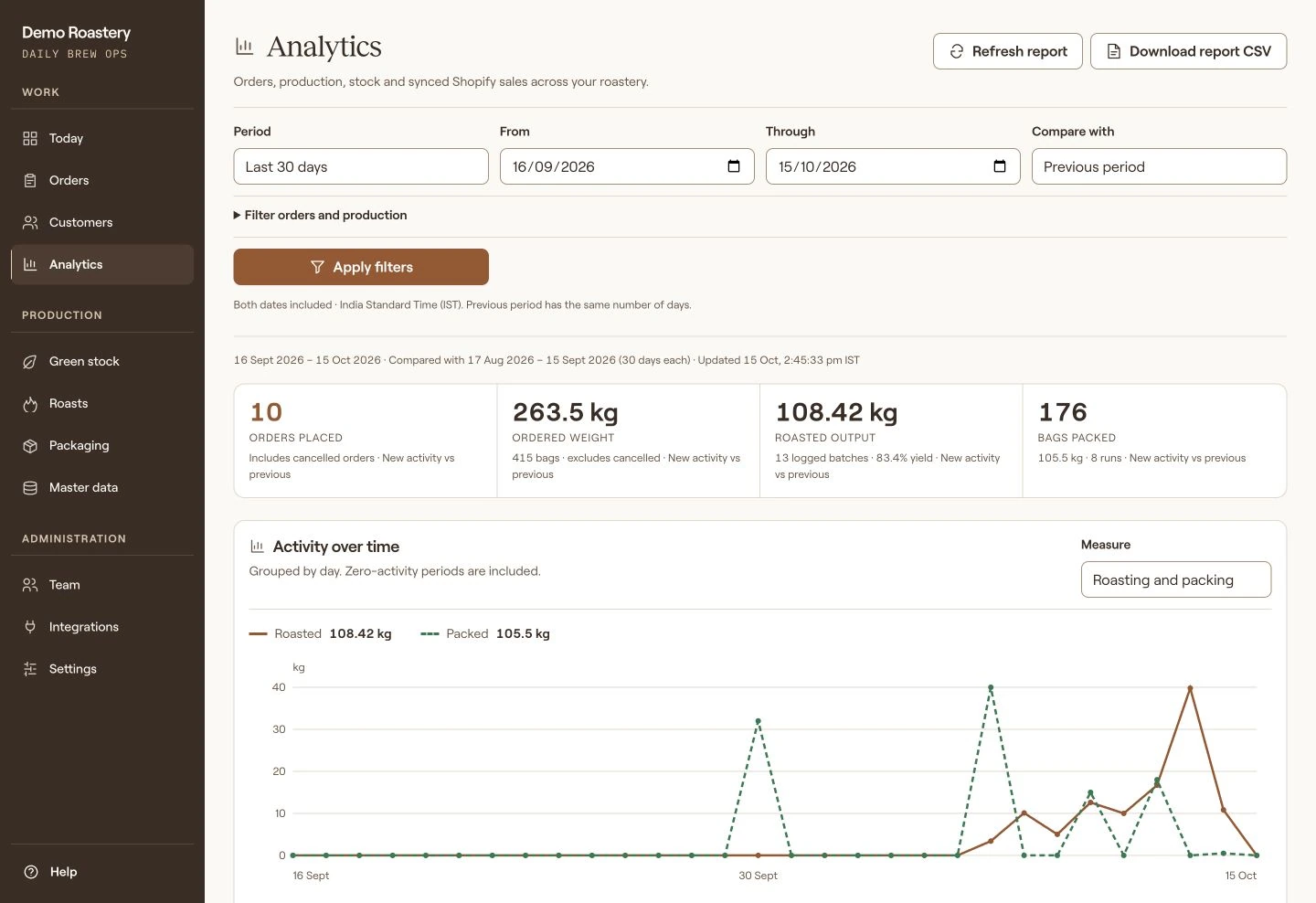Open calendar picker icon in From date
This screenshot has height=903, width=1316.
[x=734, y=166]
